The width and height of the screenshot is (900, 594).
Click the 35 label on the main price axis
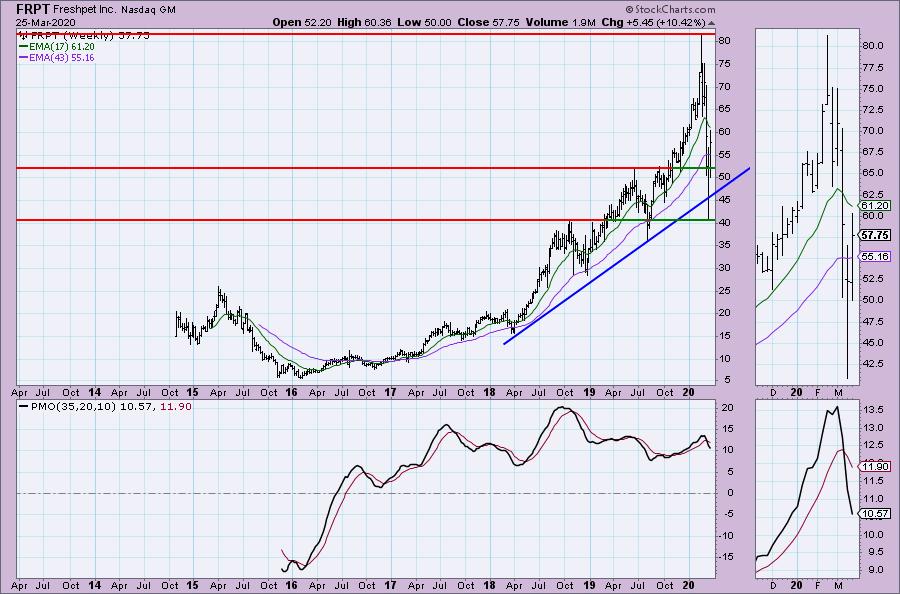(724, 245)
